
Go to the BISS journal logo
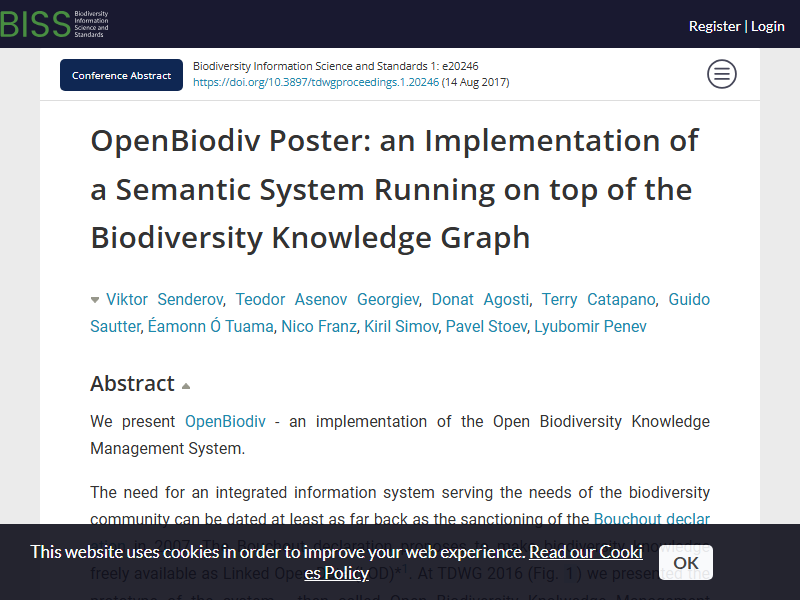tap(54, 24)
